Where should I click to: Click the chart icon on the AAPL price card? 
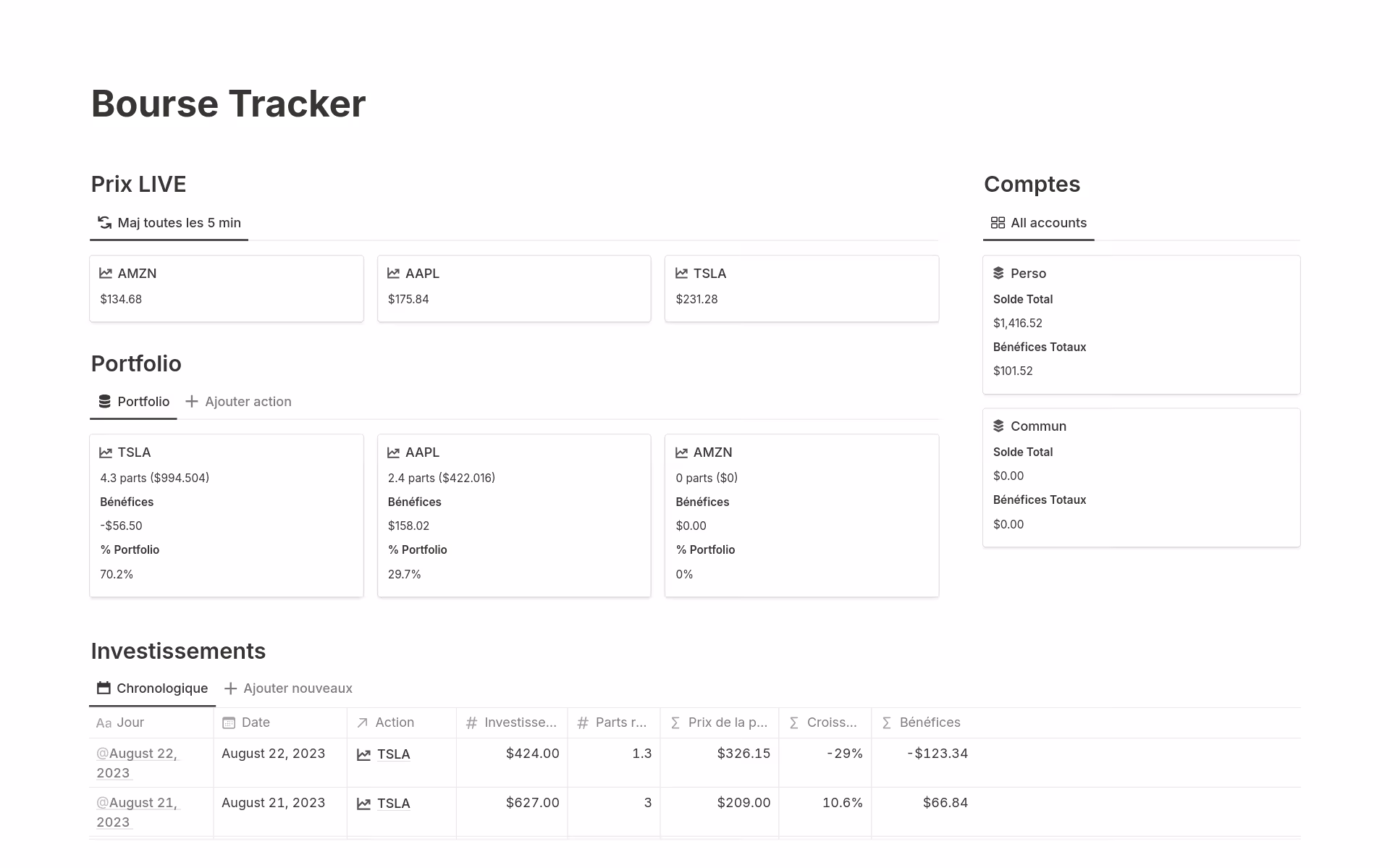392,273
